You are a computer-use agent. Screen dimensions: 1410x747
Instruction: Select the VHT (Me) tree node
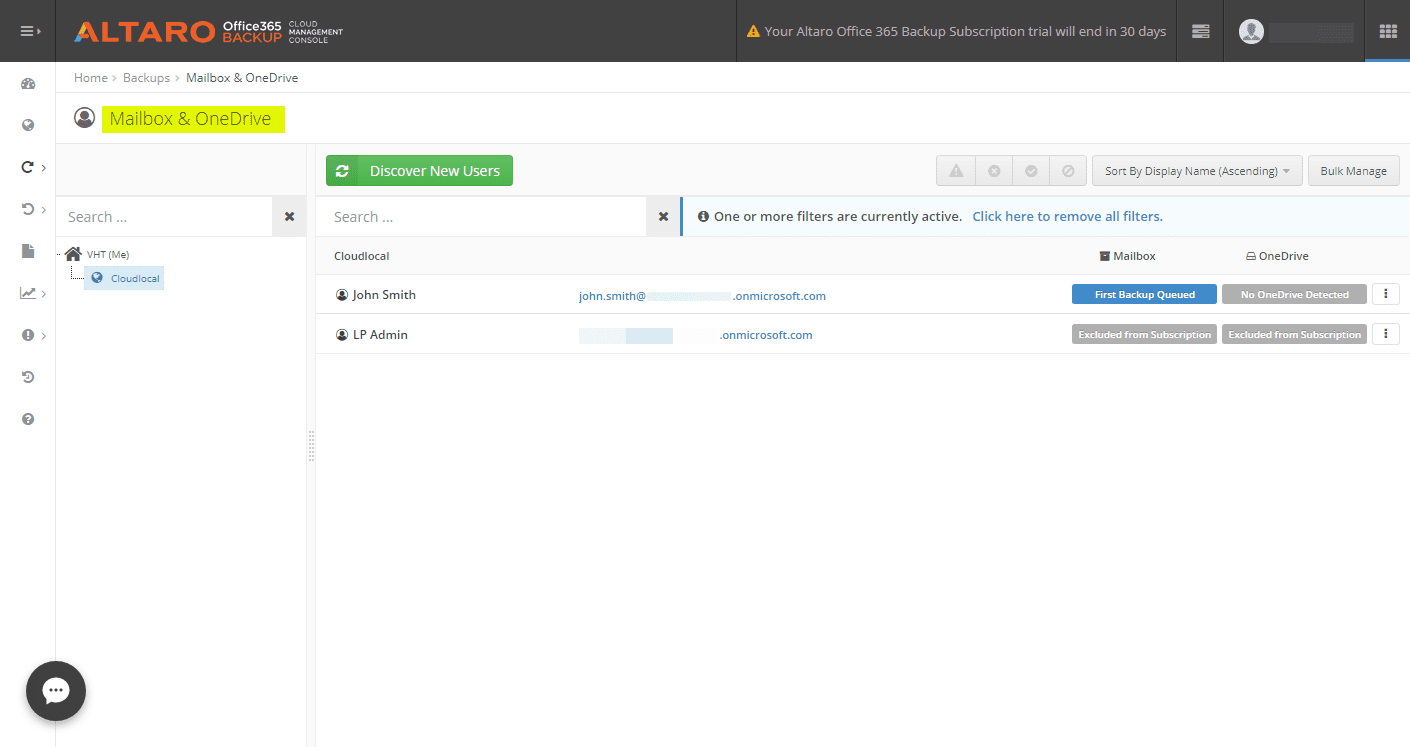coord(107,254)
